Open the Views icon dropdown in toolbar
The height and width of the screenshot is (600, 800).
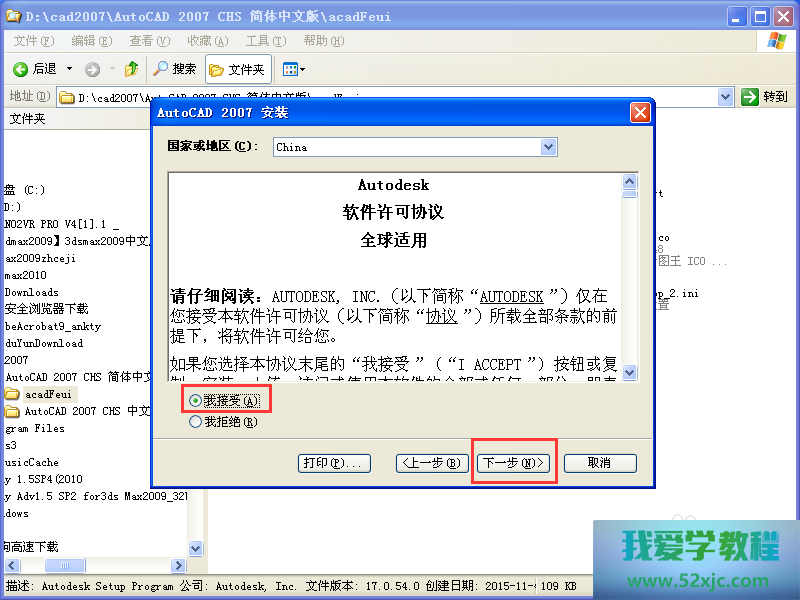coord(293,69)
